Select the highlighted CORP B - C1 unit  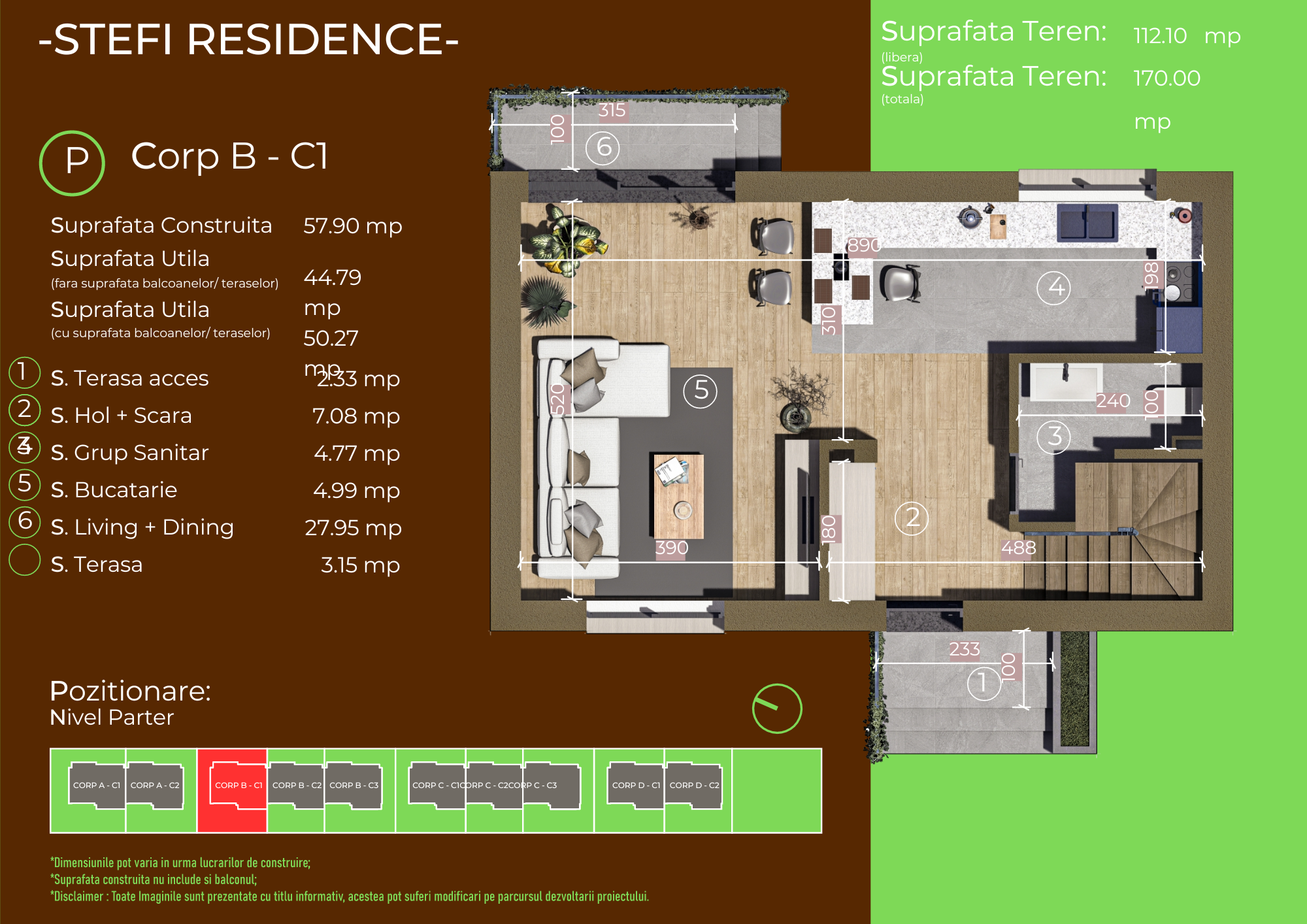[x=238, y=785]
